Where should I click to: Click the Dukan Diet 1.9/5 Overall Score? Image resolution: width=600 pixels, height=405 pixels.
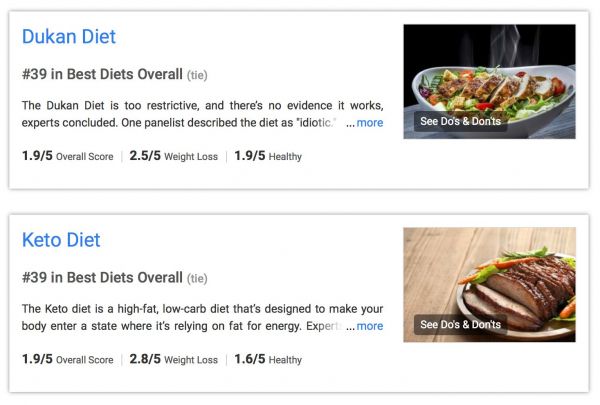[x=68, y=156]
